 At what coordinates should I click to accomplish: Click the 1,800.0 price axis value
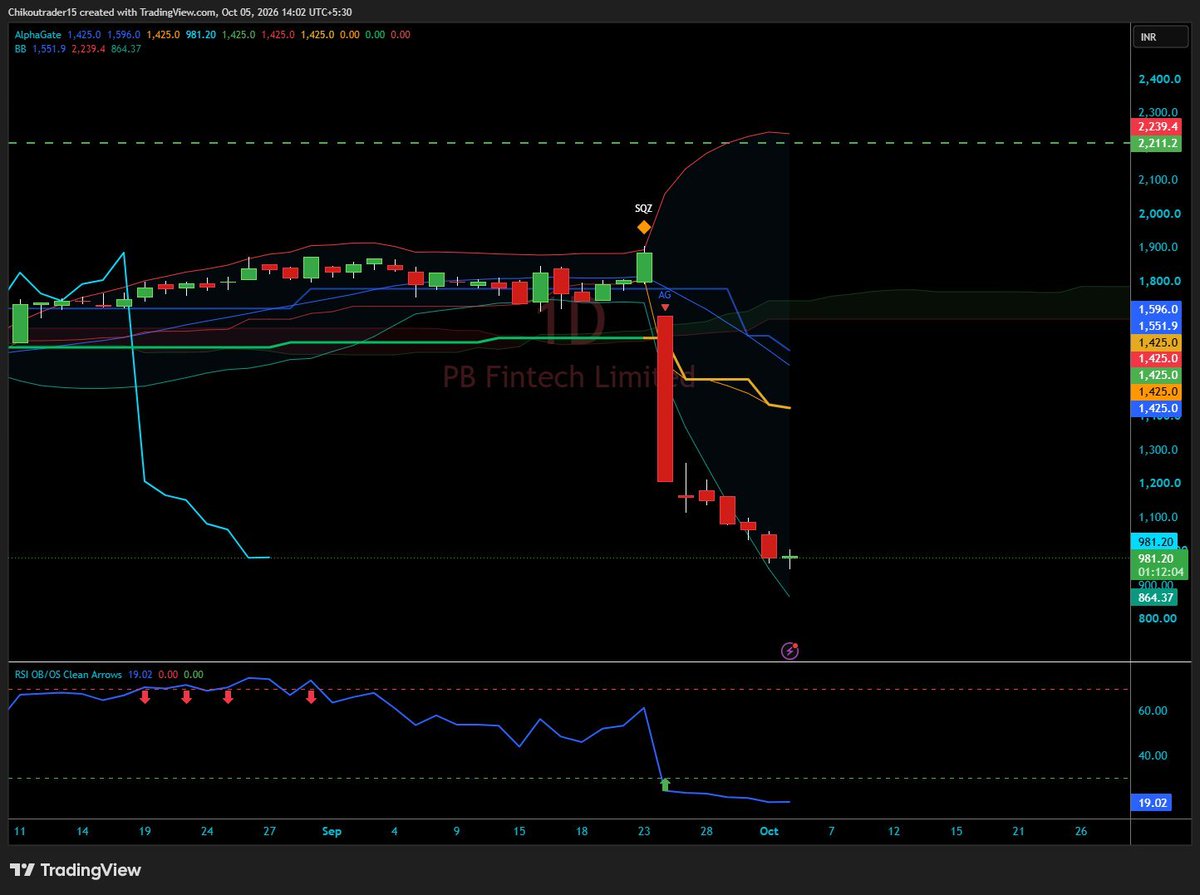(x=1160, y=282)
